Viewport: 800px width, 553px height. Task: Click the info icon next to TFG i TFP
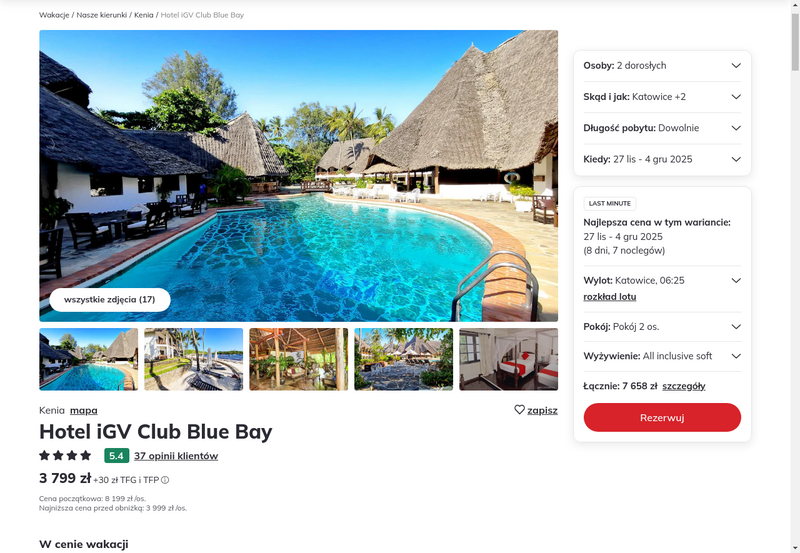tap(165, 480)
